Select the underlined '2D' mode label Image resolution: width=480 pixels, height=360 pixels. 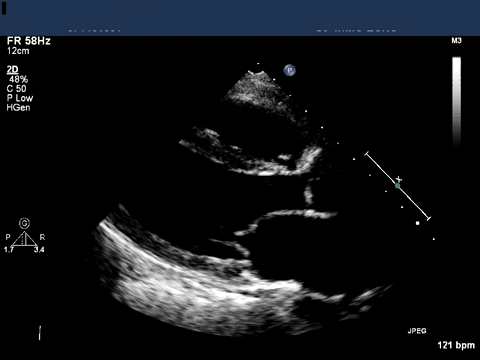tap(13, 70)
